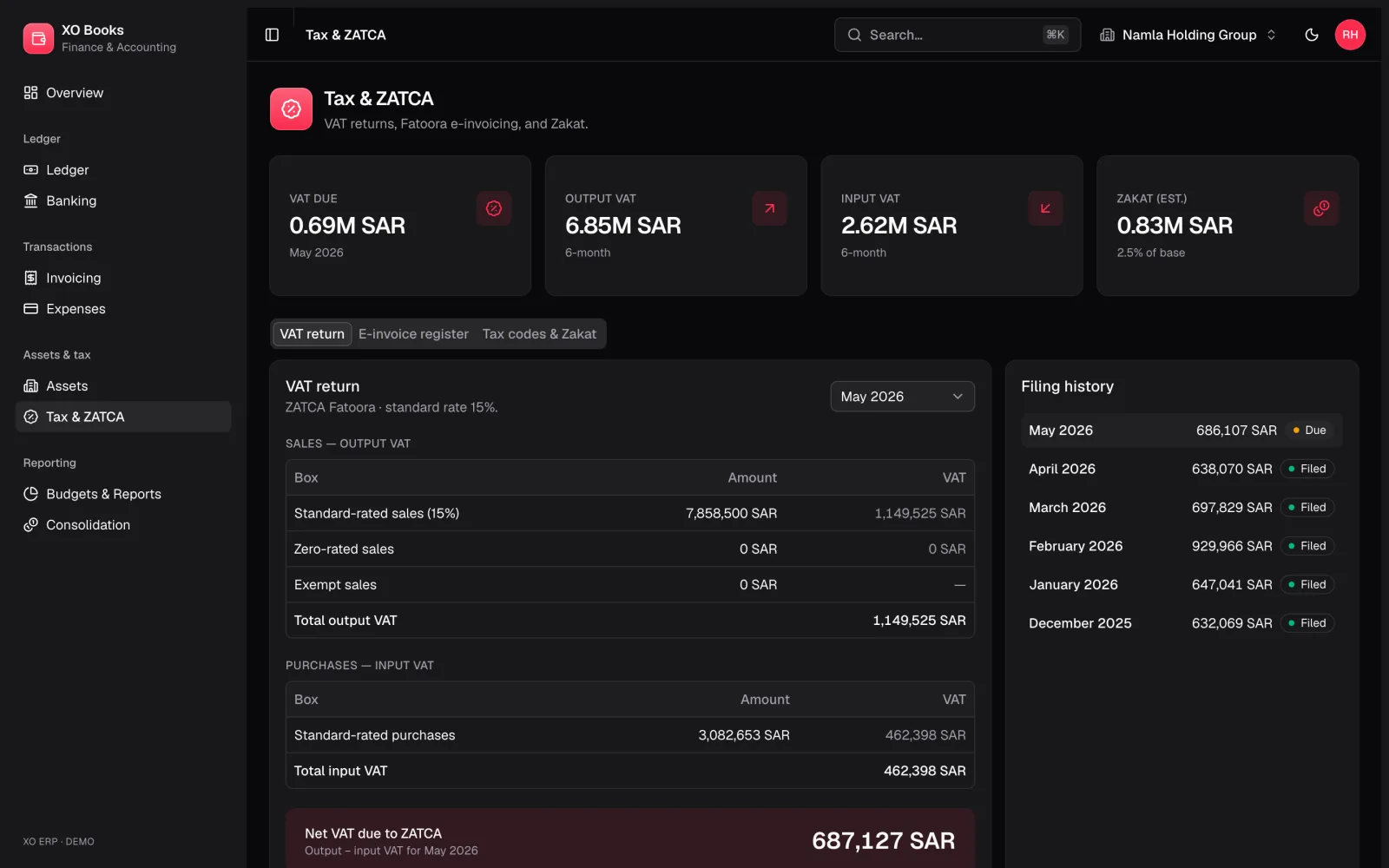This screenshot has width=1389, height=868.
Task: Click the Exempt sales row
Action: [x=629, y=585]
